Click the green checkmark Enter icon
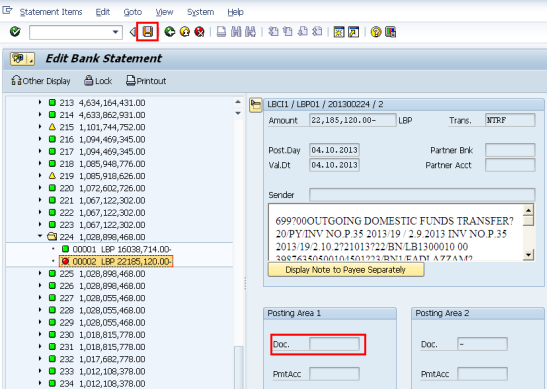Screen dimensions: 547x389 click(15, 32)
